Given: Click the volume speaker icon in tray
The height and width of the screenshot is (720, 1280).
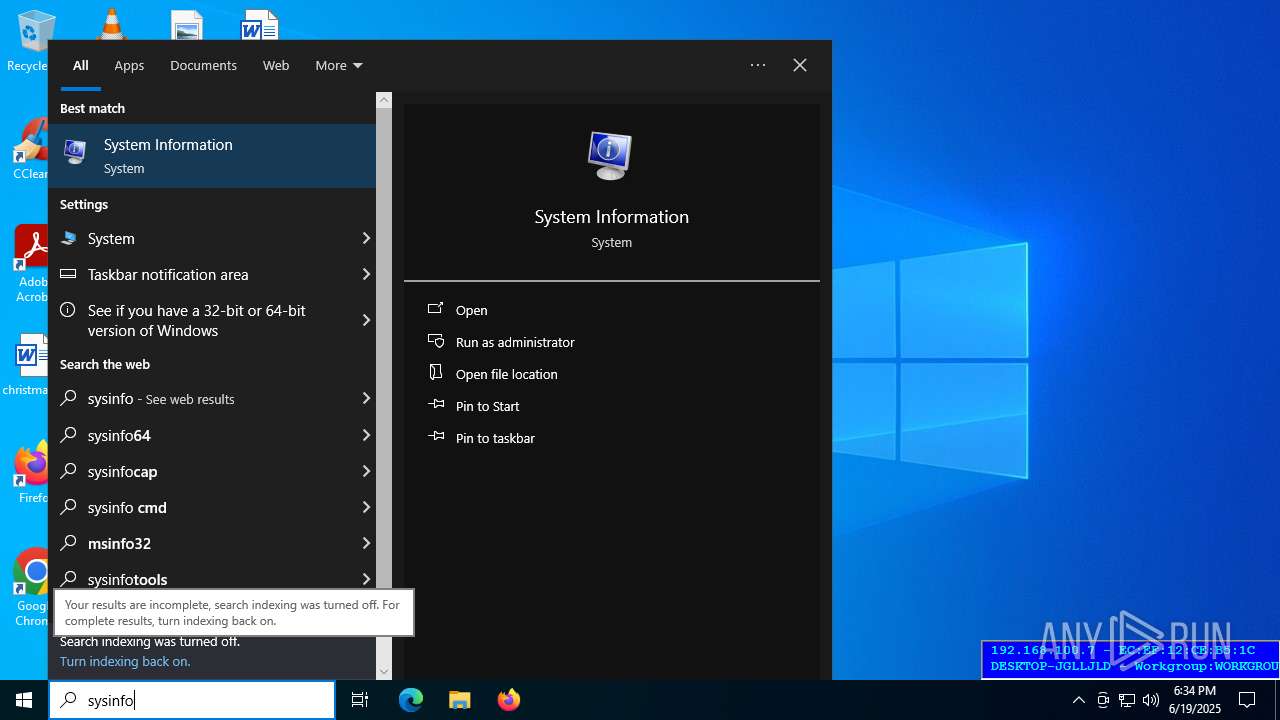Looking at the screenshot, I should (x=1151, y=700).
